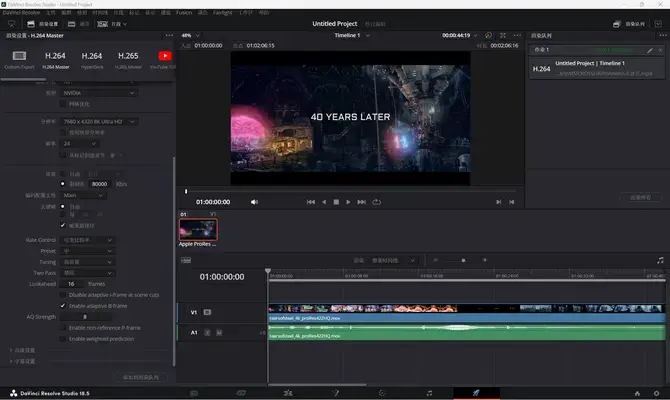Select the automatic keyframes radio button

(63, 206)
